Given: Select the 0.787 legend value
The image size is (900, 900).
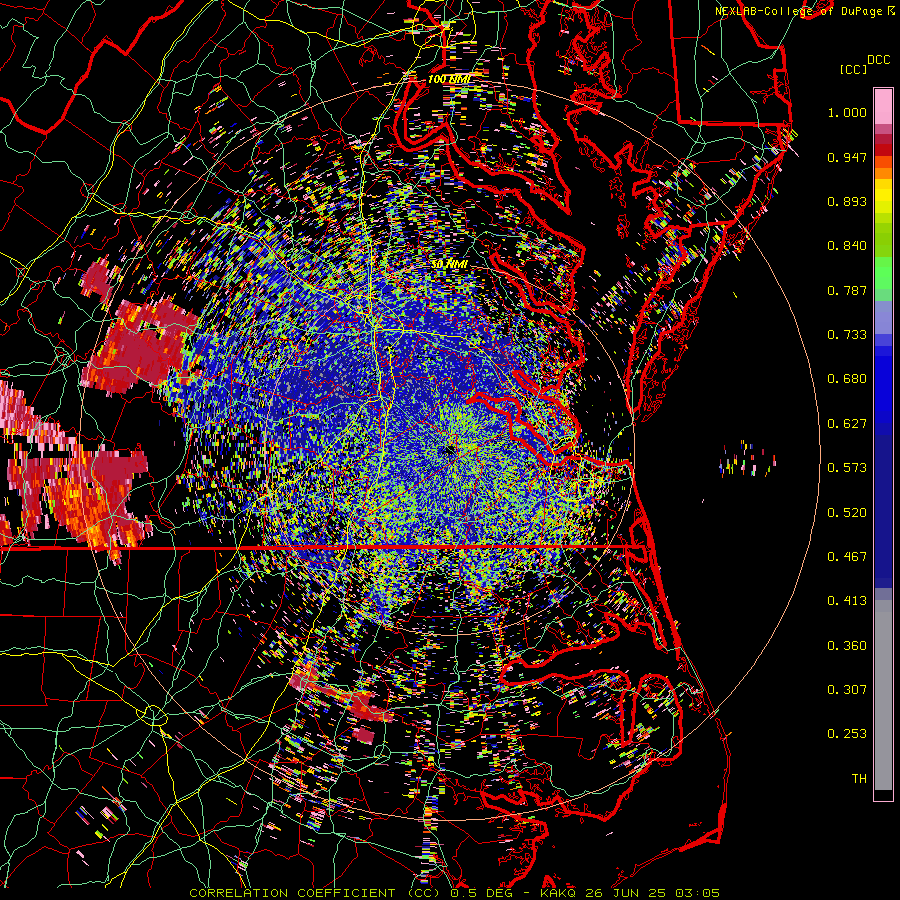Looking at the screenshot, I should [x=847, y=290].
